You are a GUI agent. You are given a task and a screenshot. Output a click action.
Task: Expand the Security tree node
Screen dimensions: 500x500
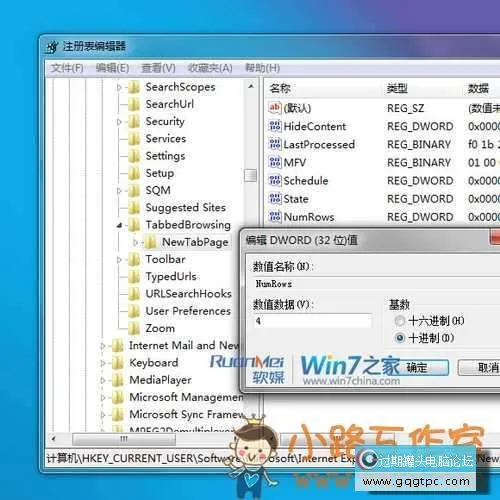119,122
